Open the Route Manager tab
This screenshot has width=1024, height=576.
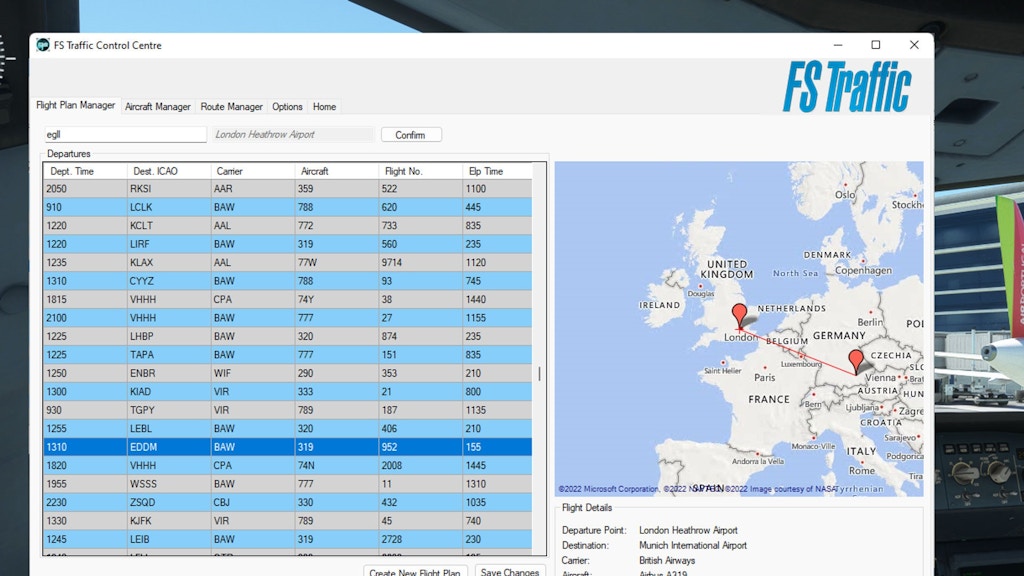click(231, 106)
